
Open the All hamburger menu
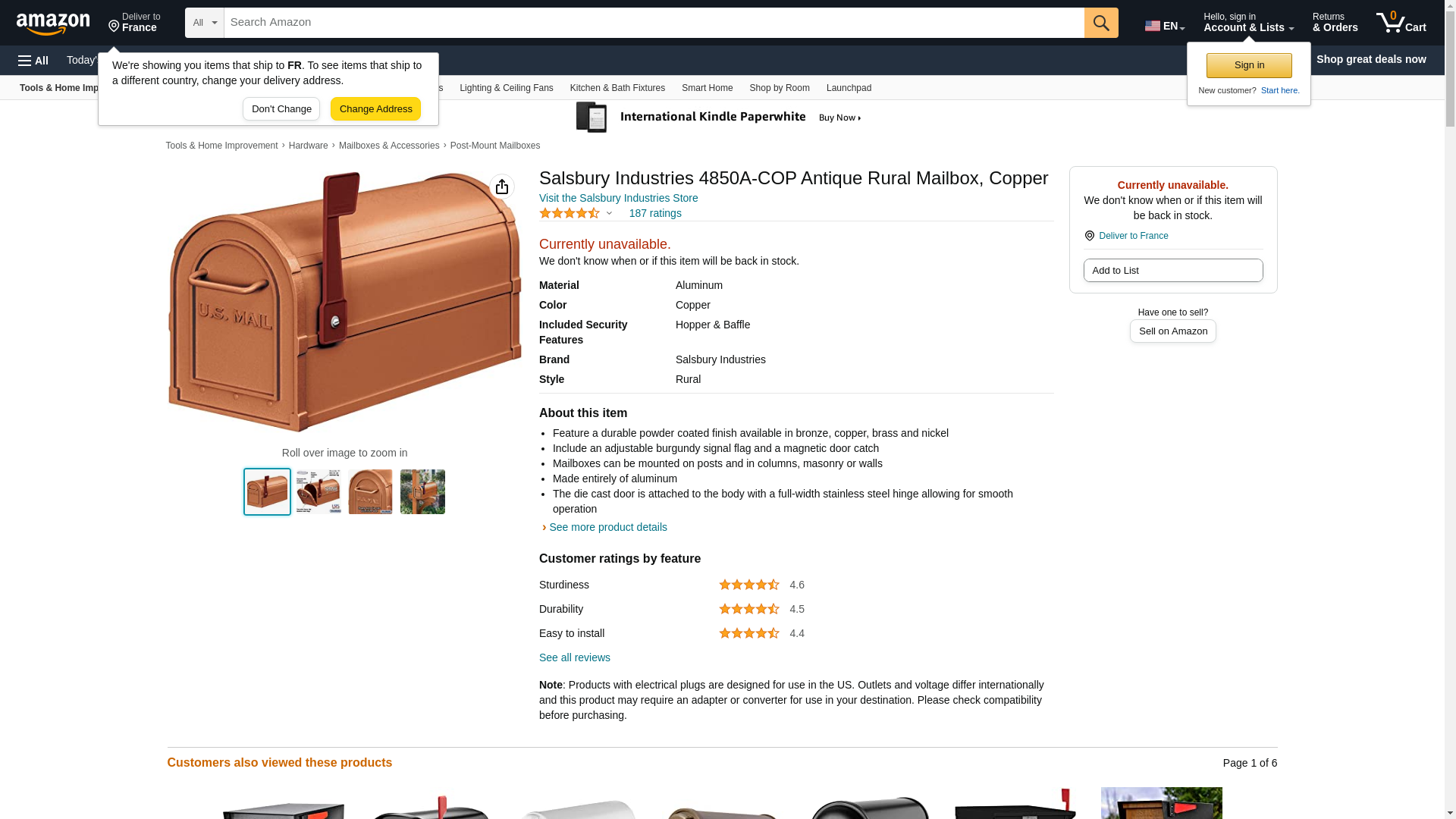33,61
